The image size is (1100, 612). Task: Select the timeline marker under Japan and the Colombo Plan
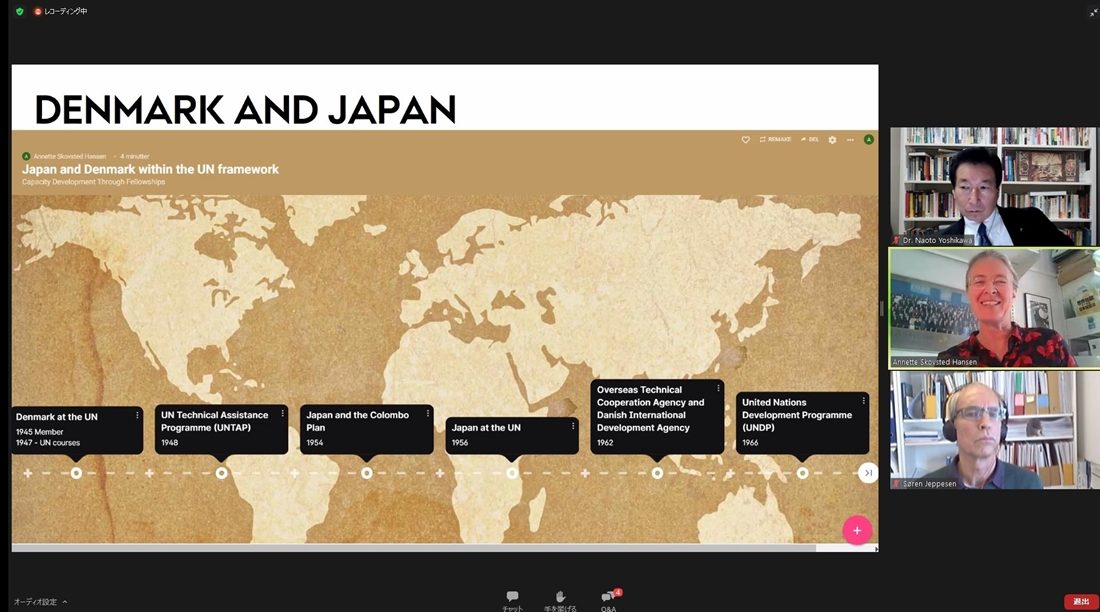click(x=366, y=473)
